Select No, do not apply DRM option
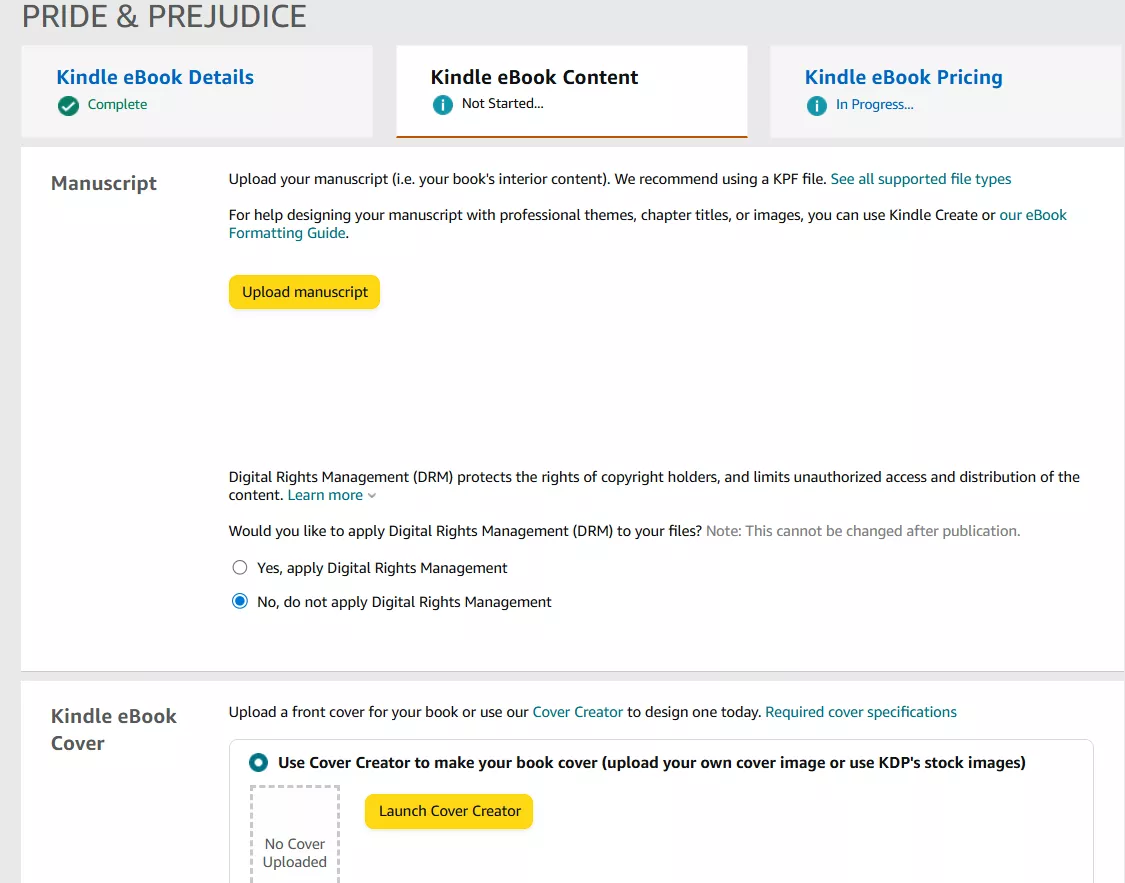The image size is (1125, 883). (x=240, y=602)
